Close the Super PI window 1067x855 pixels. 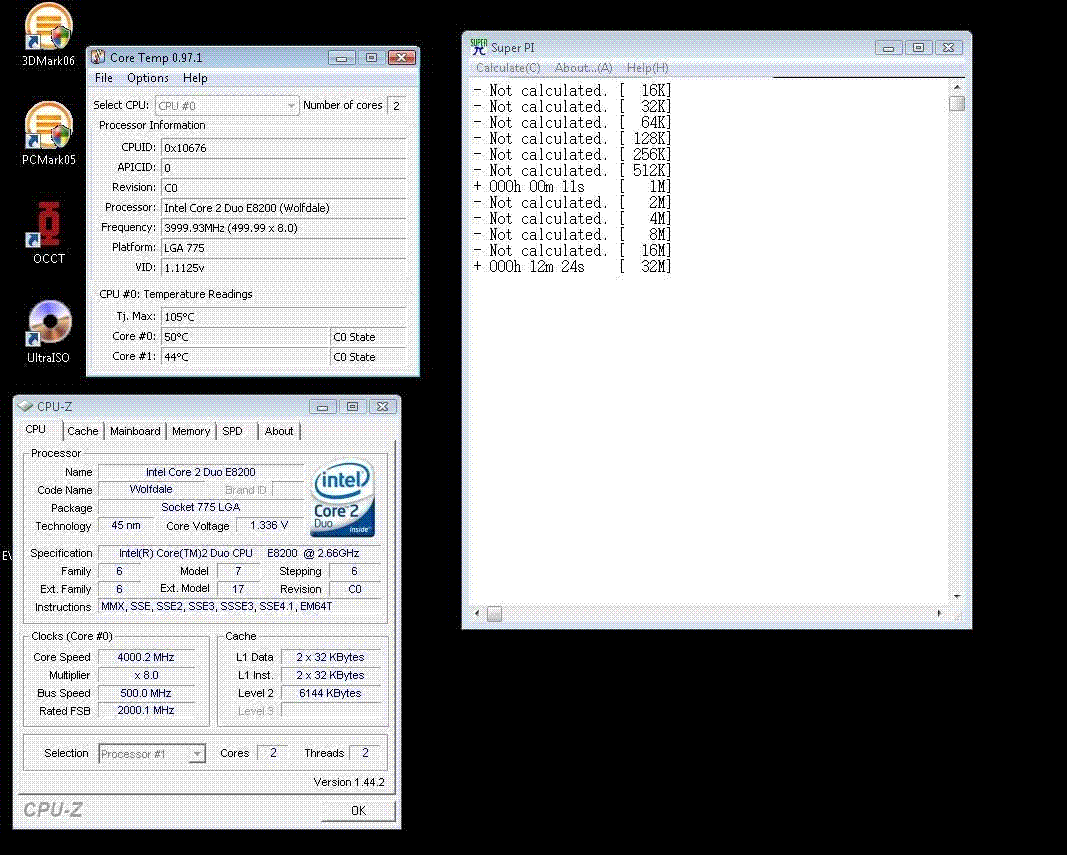tap(948, 48)
